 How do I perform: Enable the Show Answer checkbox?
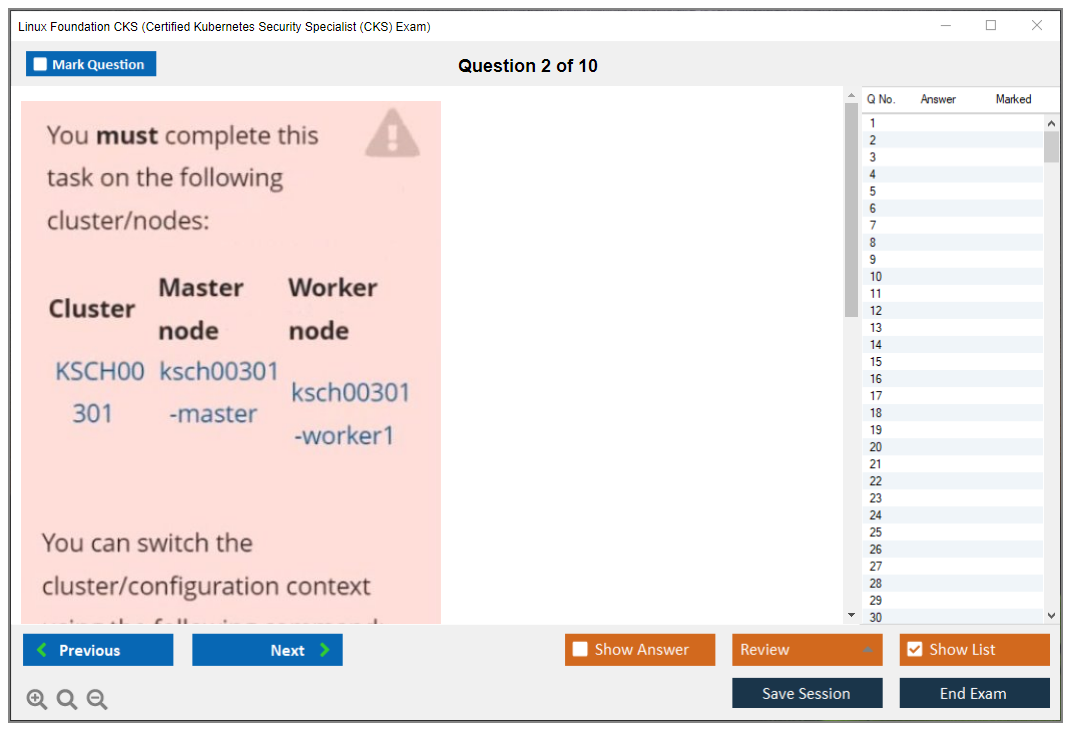click(581, 650)
